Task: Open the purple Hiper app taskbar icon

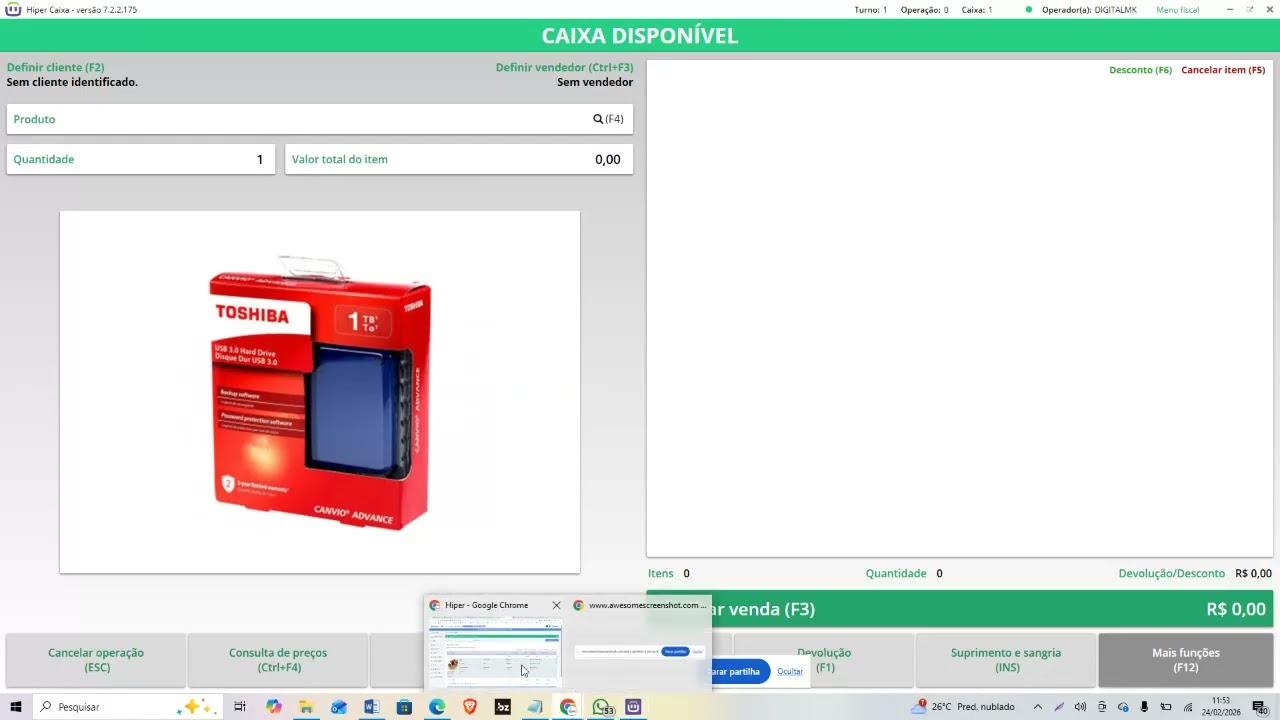Action: click(x=633, y=707)
